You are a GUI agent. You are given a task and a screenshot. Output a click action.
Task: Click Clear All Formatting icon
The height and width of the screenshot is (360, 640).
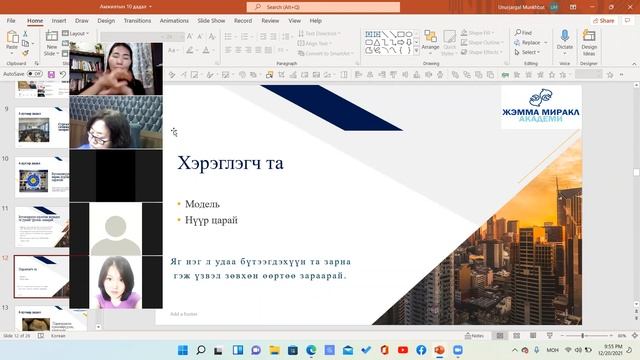pyautogui.click(x=212, y=37)
